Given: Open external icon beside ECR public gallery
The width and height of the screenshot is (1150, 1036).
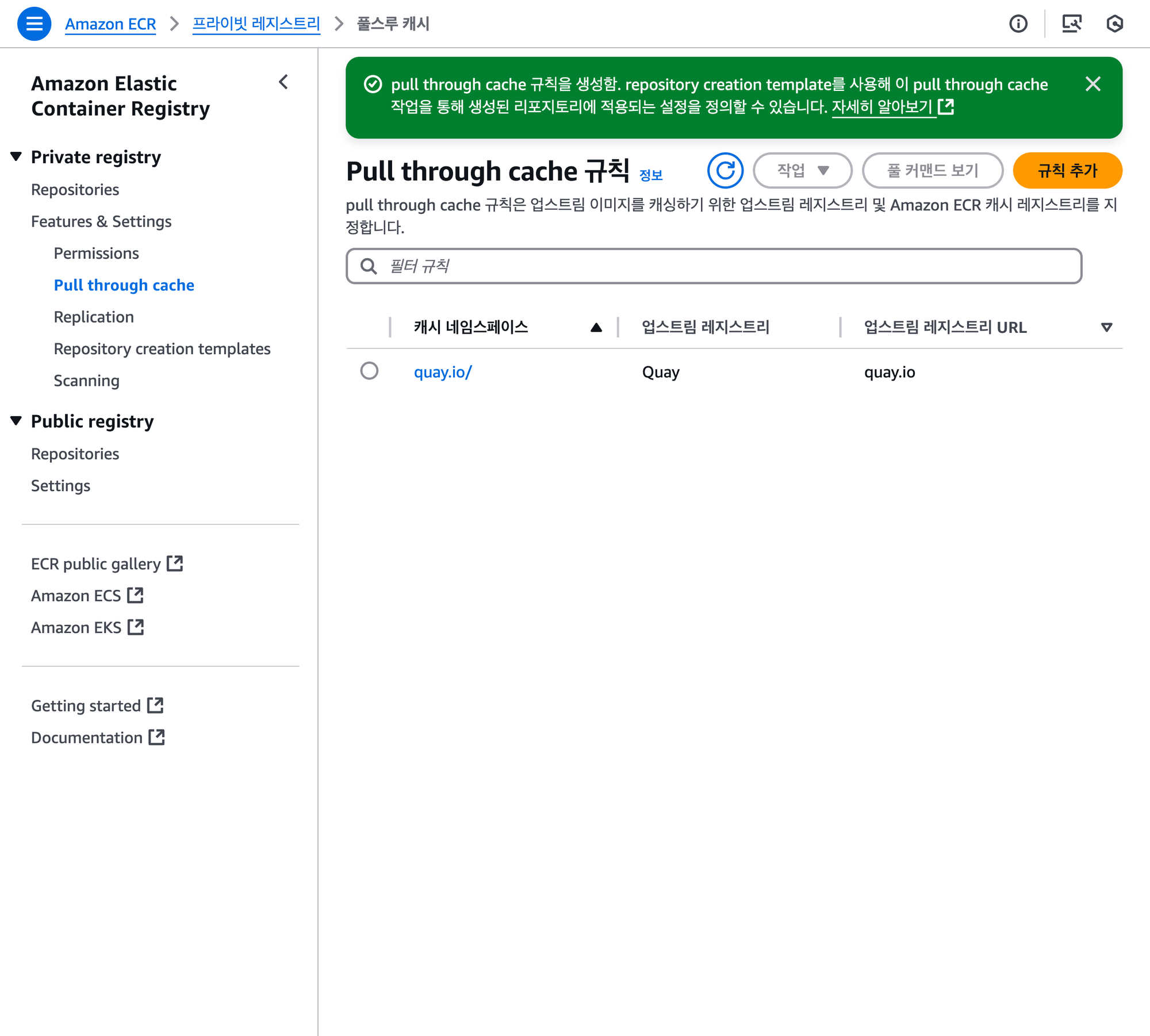Looking at the screenshot, I should point(175,563).
